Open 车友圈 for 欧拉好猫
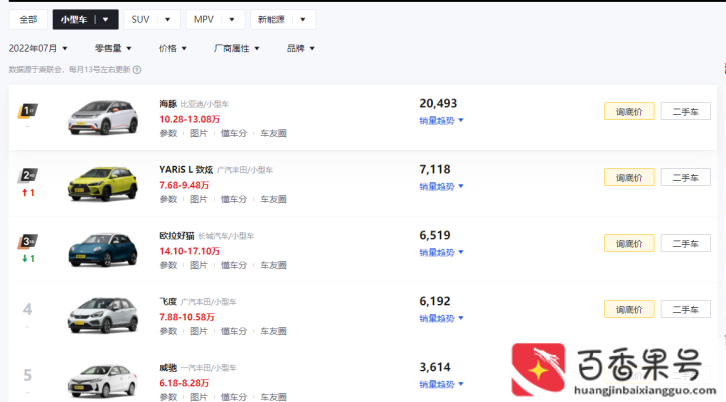This screenshot has width=726, height=402. (x=273, y=265)
